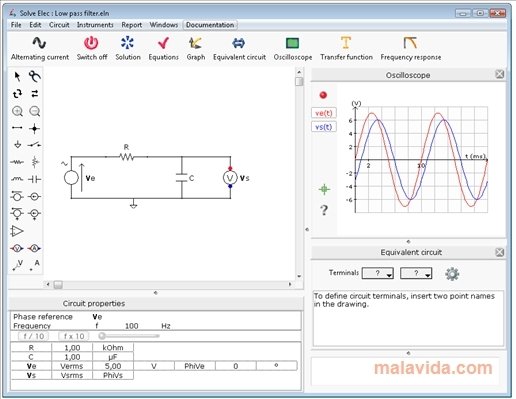Open the Oscilloscope from toolbar

[293, 49]
